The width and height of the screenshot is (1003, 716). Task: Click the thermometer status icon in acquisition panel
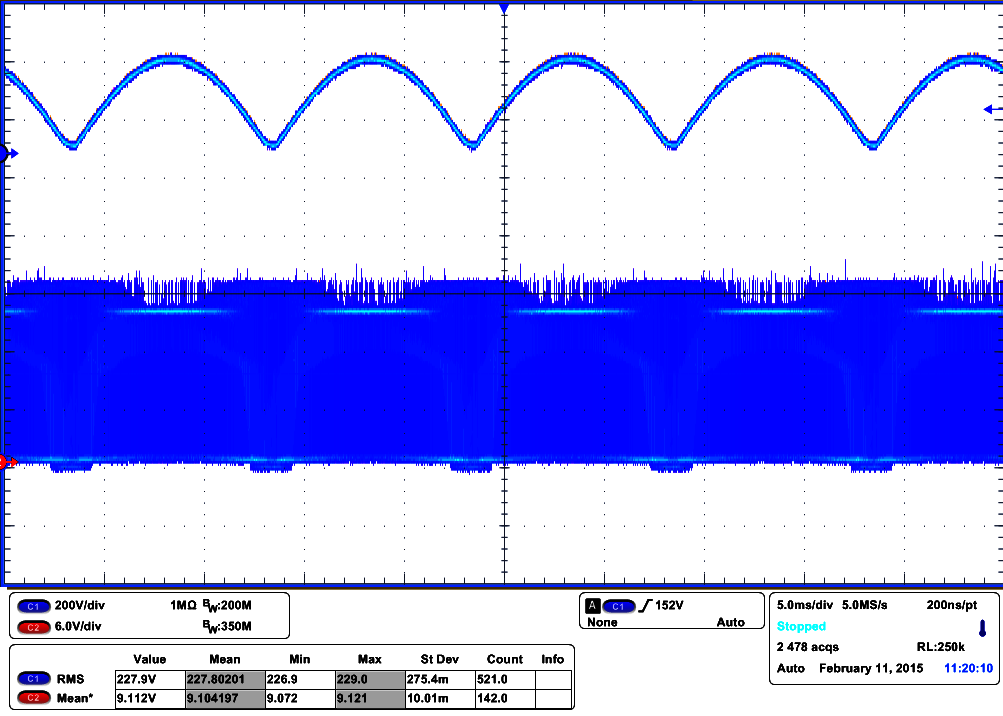[x=981, y=629]
